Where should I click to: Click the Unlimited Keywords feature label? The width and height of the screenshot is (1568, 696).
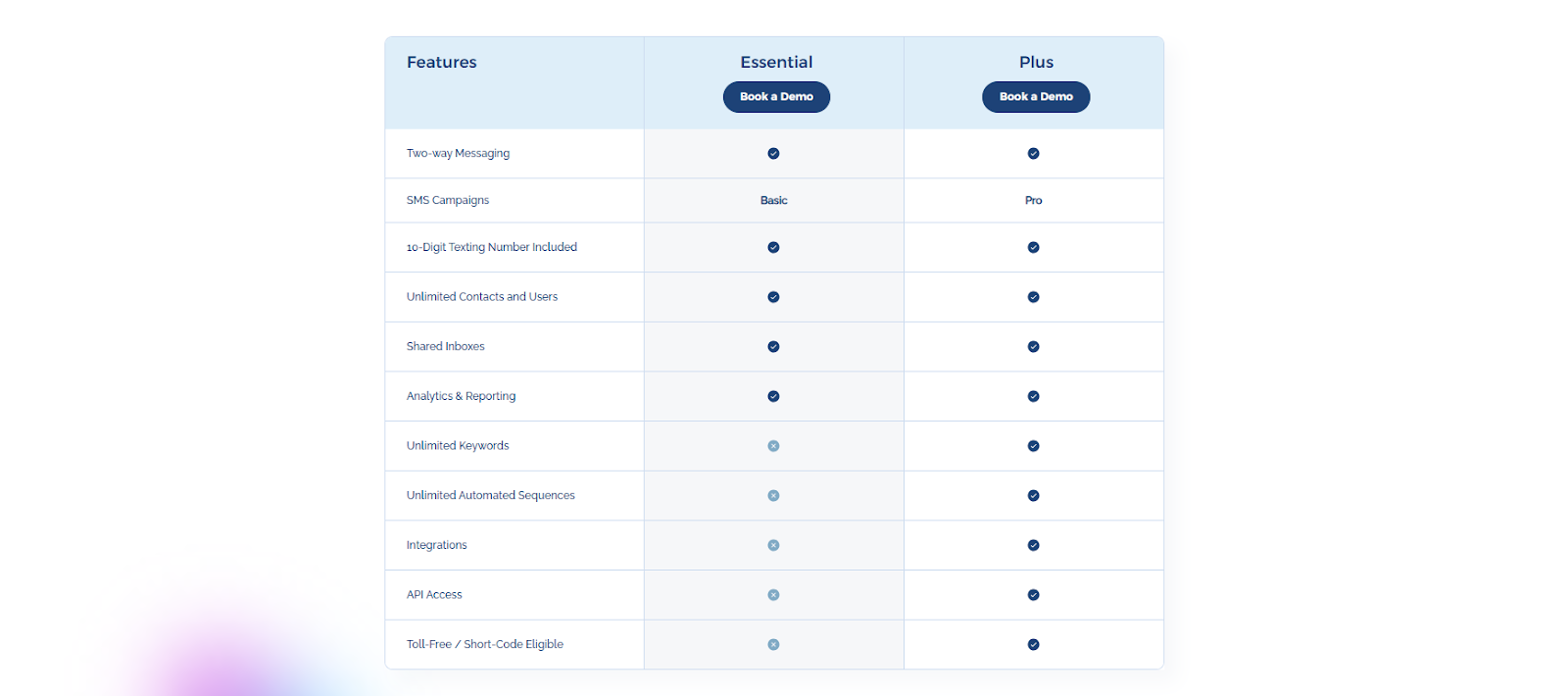458,446
